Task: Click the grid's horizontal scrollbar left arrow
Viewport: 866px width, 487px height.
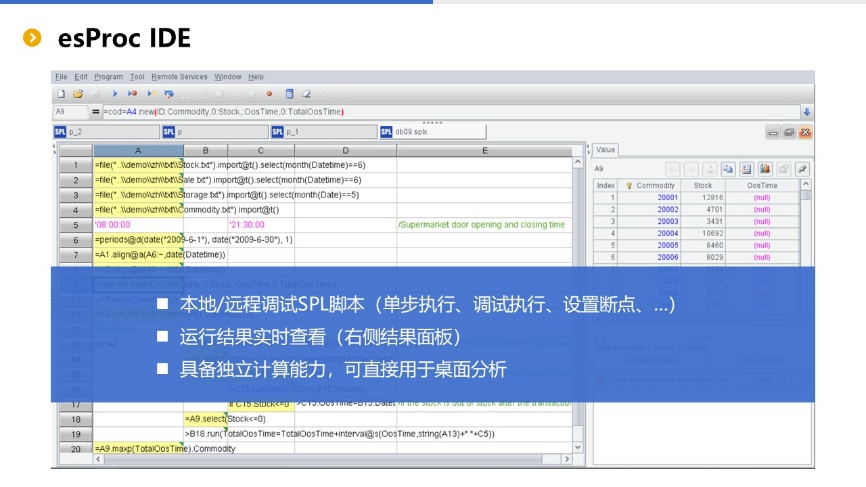Action: (x=98, y=459)
